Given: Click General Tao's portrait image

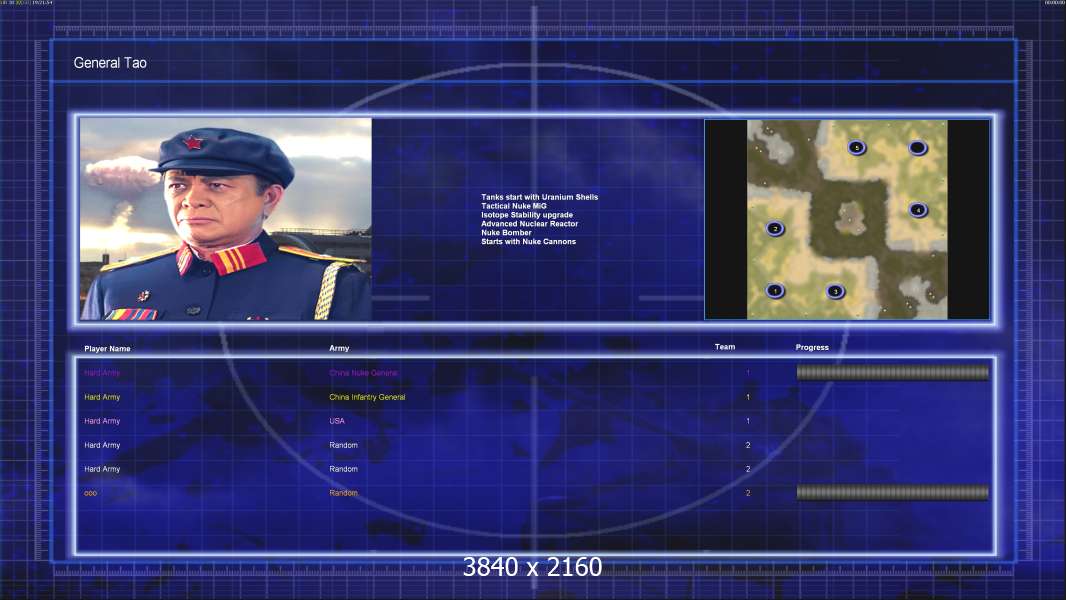Looking at the screenshot, I should (x=226, y=219).
